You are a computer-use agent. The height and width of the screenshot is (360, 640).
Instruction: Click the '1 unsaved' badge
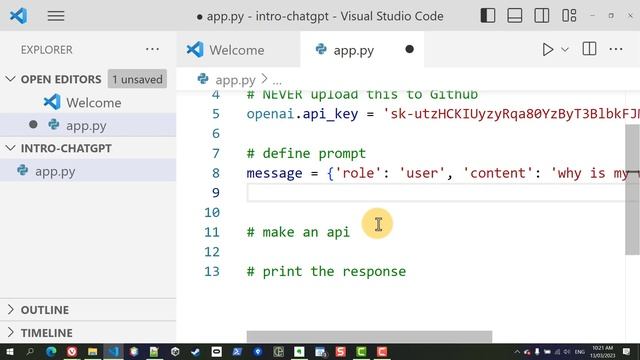coord(138,79)
